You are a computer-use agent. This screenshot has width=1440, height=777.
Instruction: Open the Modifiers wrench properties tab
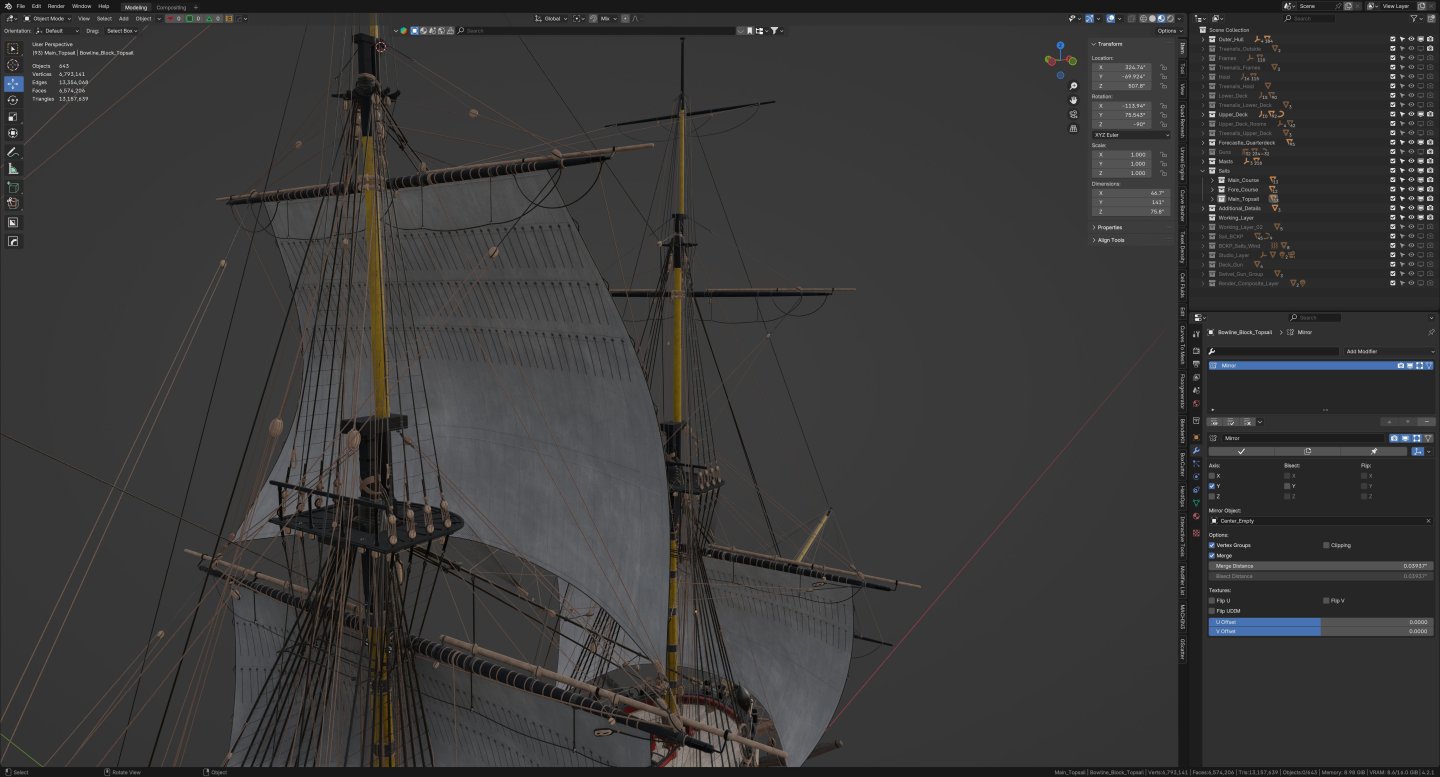[x=1196, y=451]
